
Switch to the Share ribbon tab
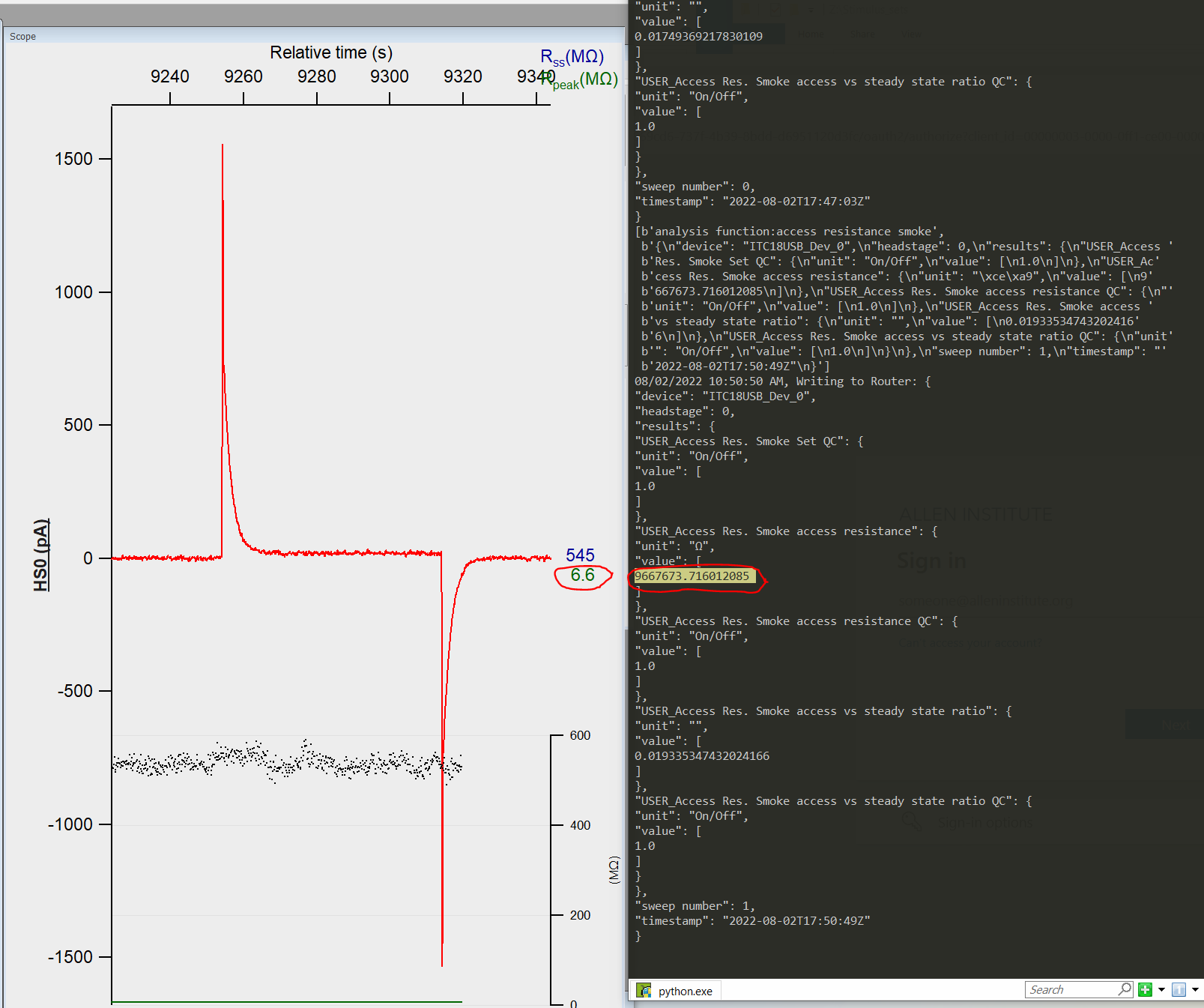(862, 34)
